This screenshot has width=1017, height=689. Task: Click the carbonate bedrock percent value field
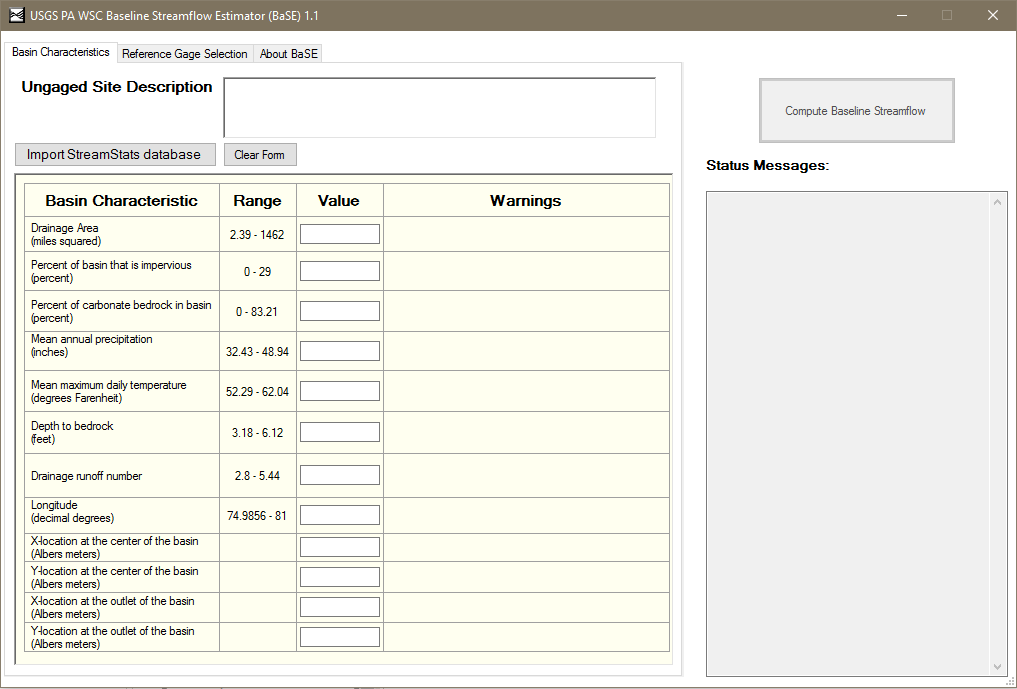click(x=340, y=311)
